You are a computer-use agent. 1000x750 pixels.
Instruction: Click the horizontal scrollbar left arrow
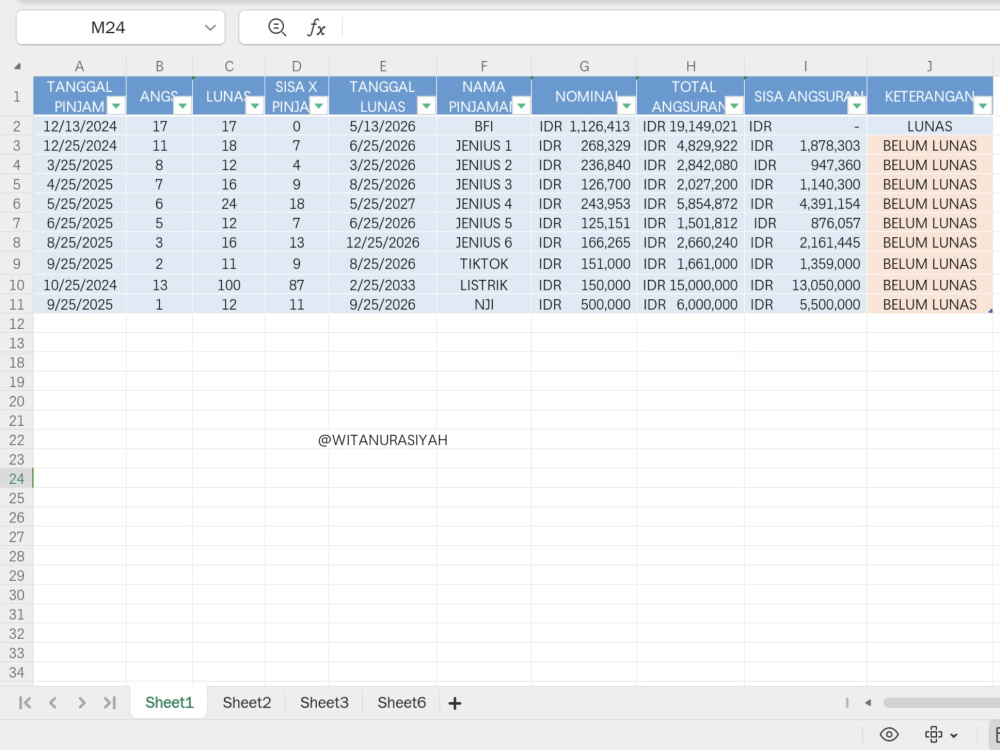[x=867, y=703]
